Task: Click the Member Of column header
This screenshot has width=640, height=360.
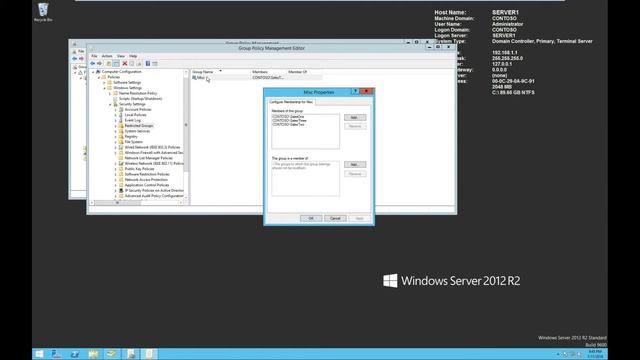Action: coord(304,72)
